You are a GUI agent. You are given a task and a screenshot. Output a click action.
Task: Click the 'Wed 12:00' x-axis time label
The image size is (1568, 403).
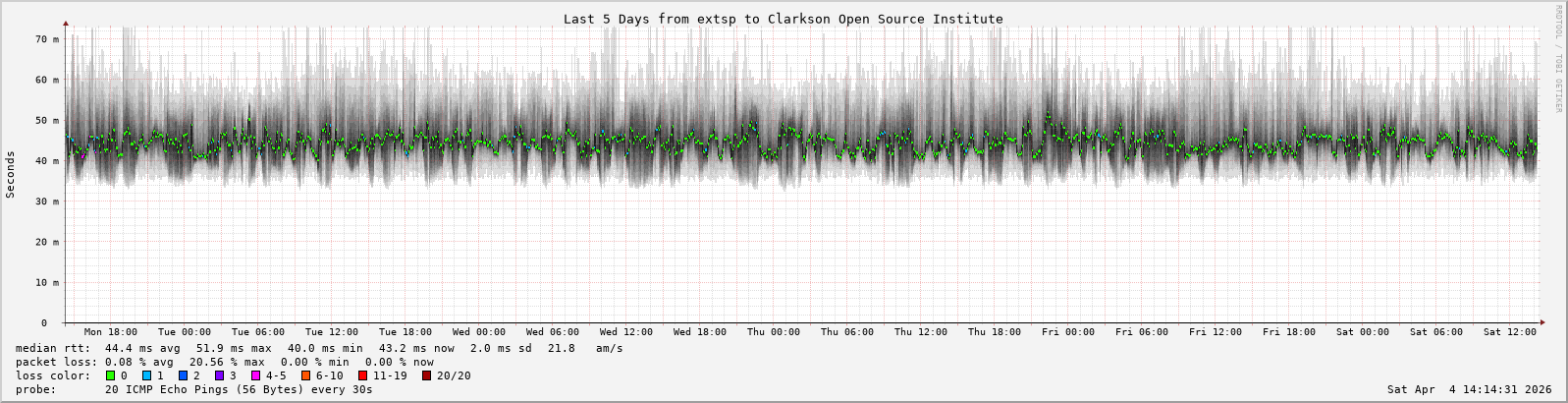626,332
